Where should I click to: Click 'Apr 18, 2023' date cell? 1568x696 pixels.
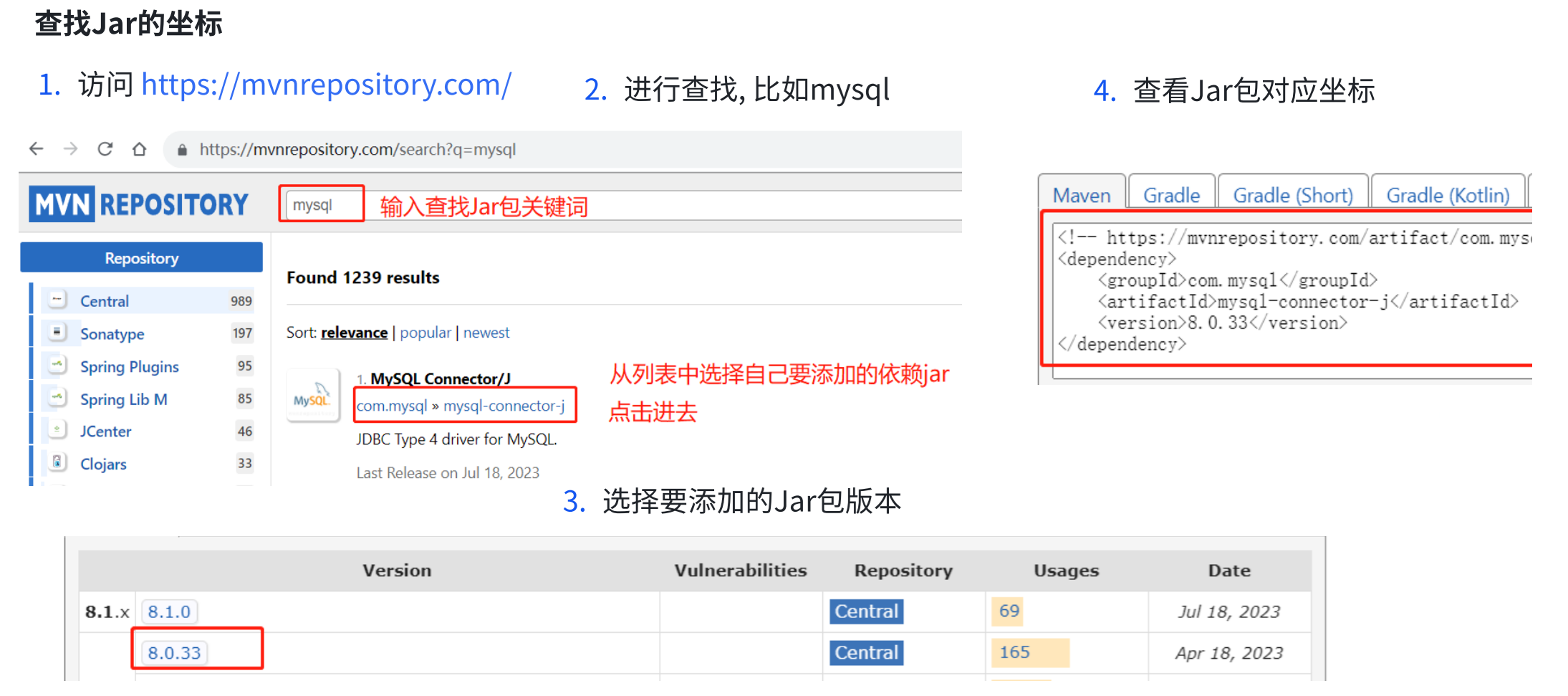pyautogui.click(x=1229, y=653)
